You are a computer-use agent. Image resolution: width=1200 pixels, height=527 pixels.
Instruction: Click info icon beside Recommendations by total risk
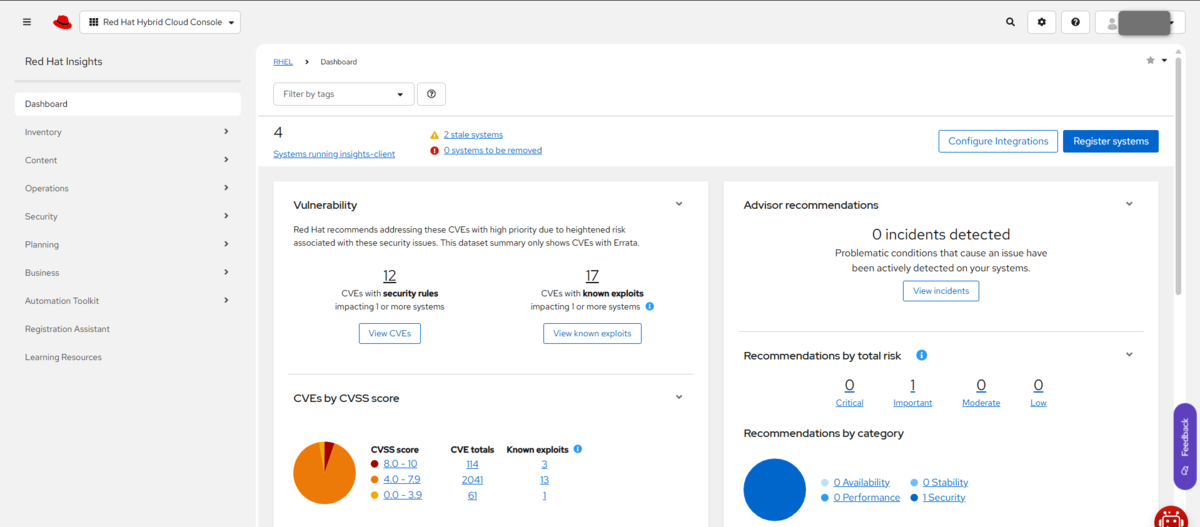[x=922, y=355]
